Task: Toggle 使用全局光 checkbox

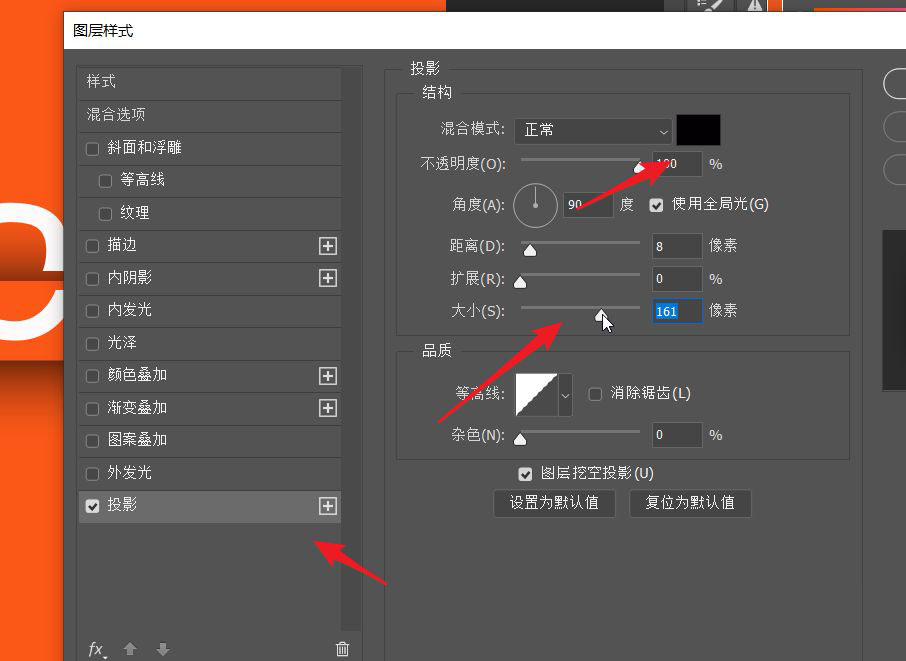Action: click(656, 205)
